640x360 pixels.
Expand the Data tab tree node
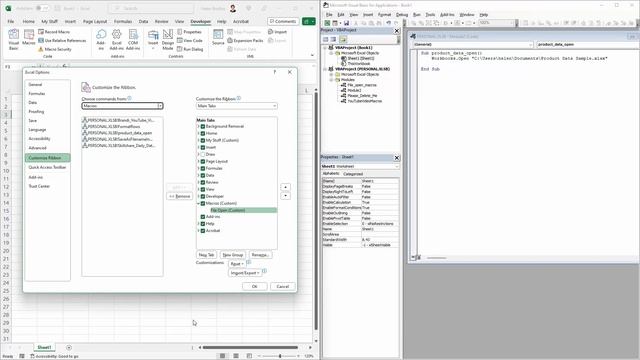(x=198, y=175)
